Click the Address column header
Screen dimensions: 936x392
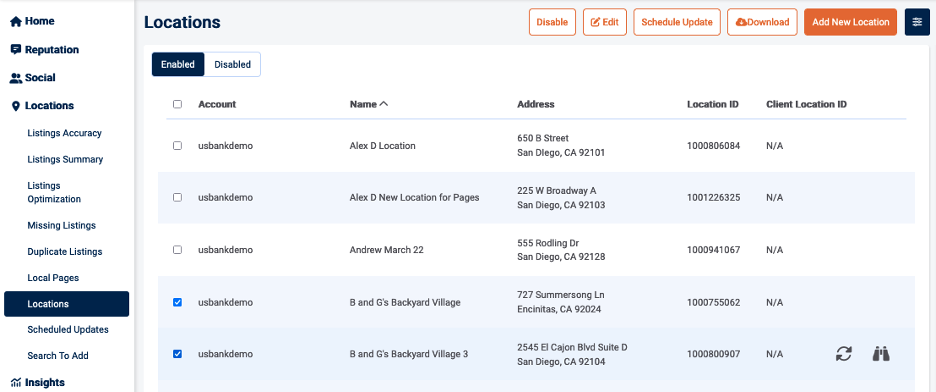point(536,104)
